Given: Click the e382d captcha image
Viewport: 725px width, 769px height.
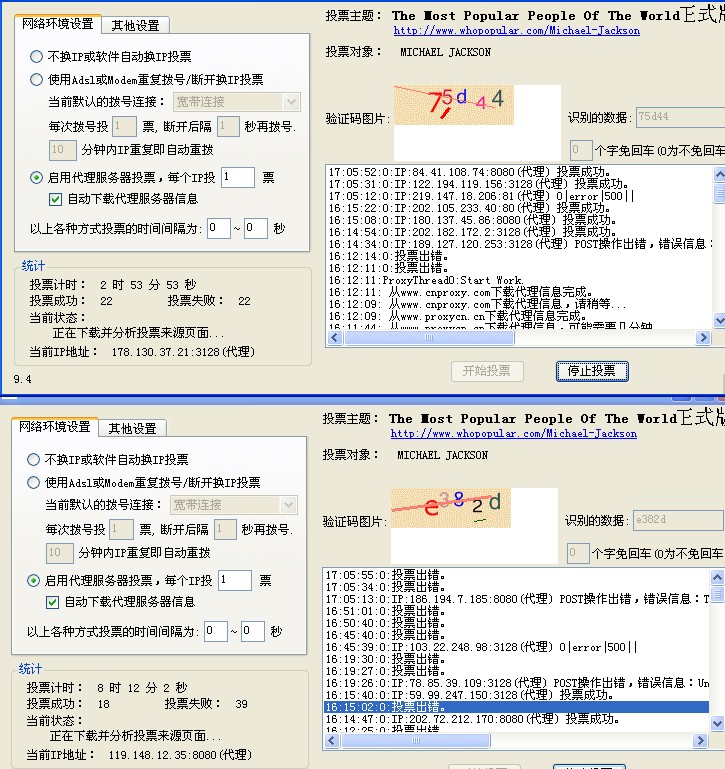Looking at the screenshot, I should pos(451,508).
